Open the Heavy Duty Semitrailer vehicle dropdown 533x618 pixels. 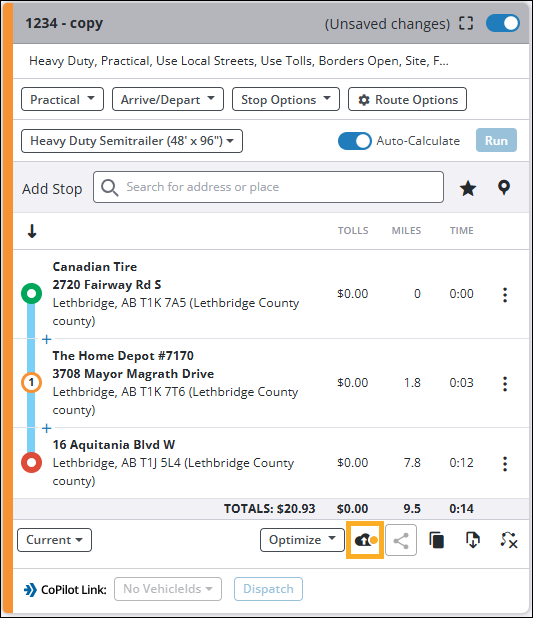(x=132, y=141)
